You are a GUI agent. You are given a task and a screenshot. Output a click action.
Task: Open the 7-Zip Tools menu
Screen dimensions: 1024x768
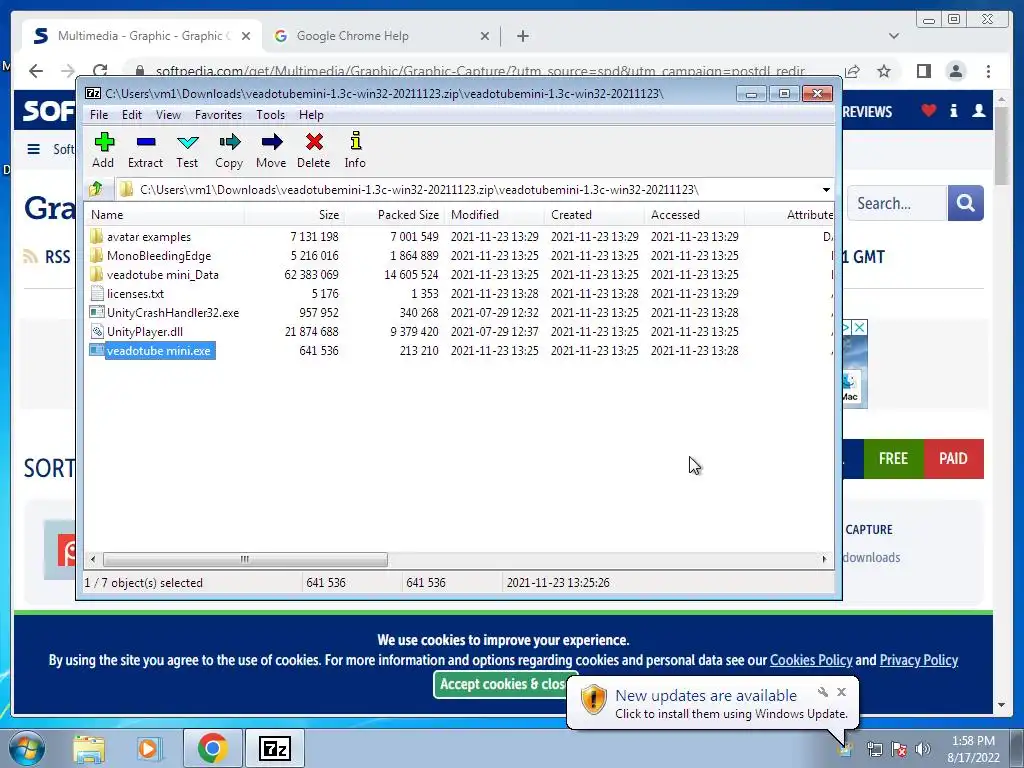point(270,115)
